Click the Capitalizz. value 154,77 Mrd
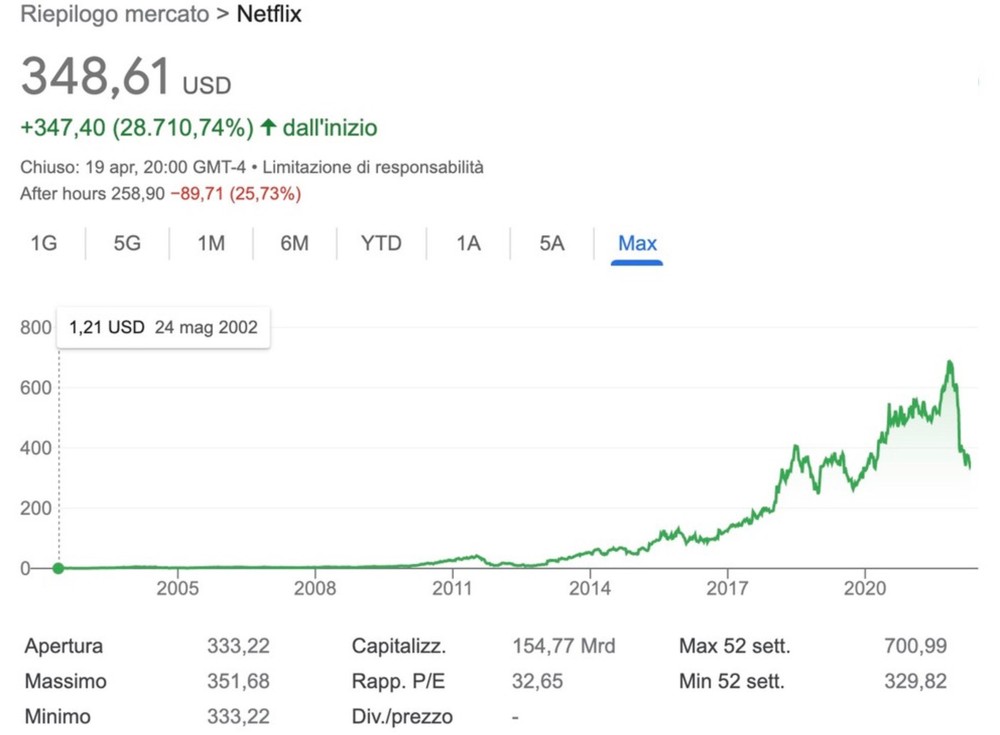 [x=563, y=646]
